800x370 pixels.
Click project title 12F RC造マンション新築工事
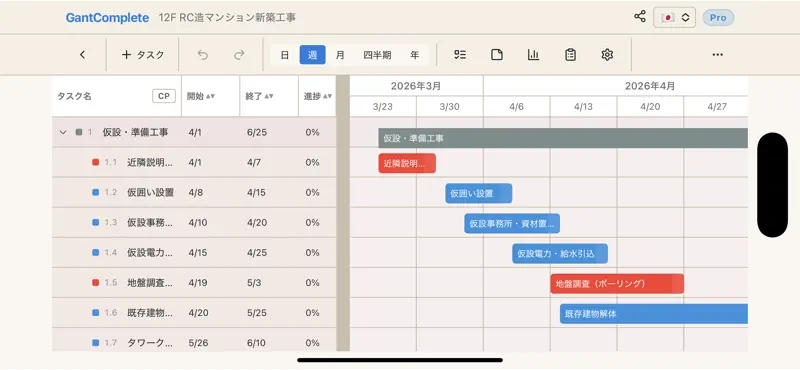tap(227, 18)
